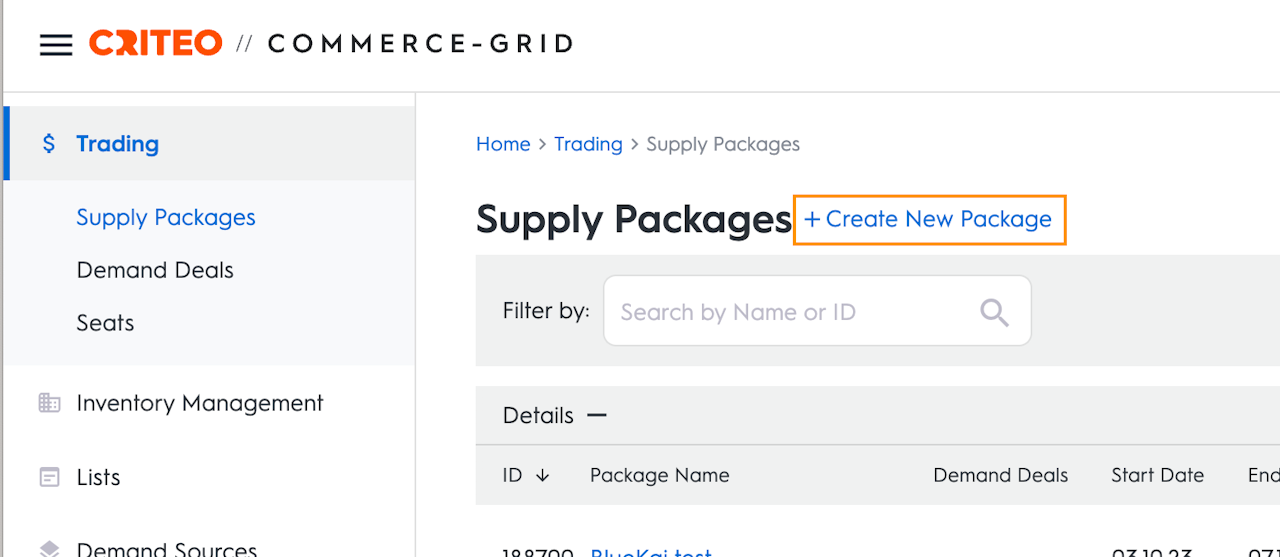The image size is (1280, 557).
Task: Open Demand Deals in sidebar
Action: 155,270
